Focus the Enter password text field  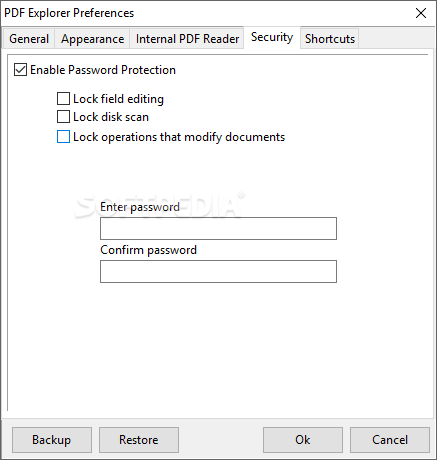[218, 229]
